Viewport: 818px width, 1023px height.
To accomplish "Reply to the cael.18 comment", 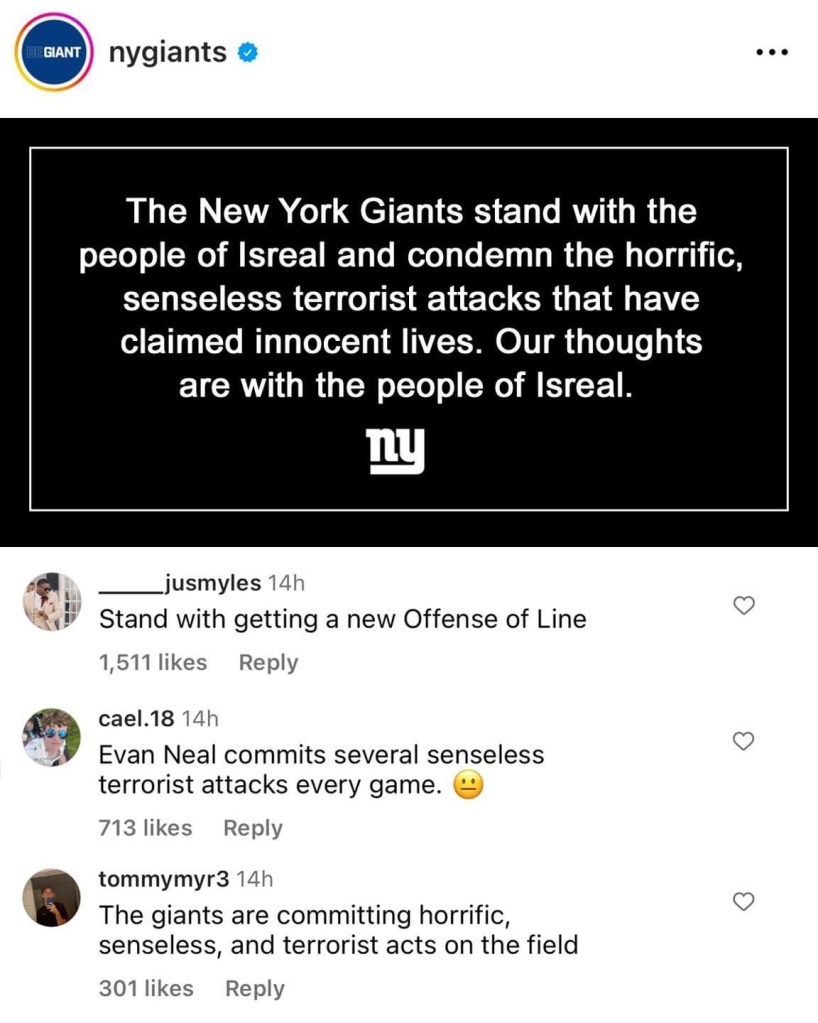I will point(253,828).
